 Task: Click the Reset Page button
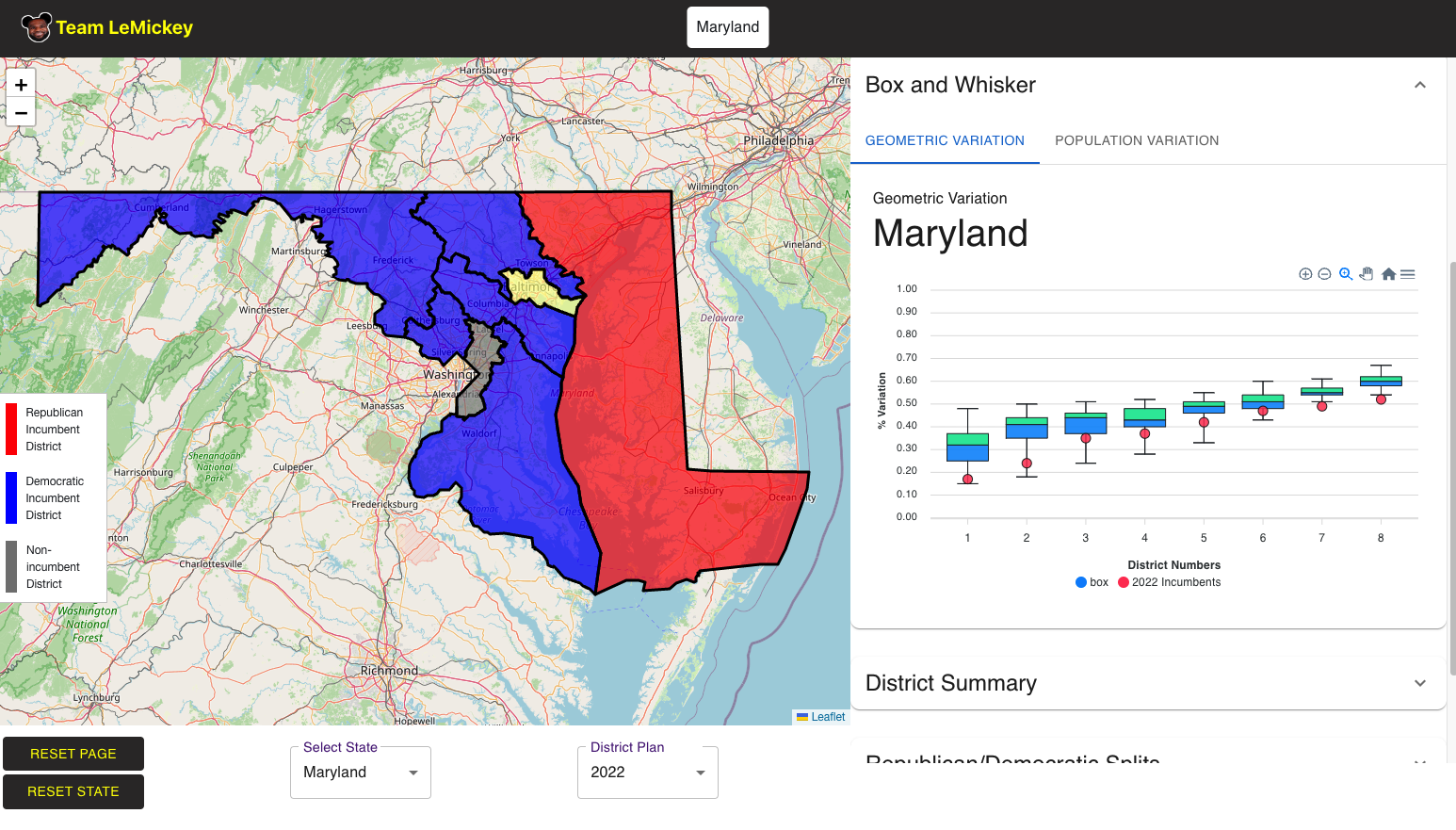(73, 754)
